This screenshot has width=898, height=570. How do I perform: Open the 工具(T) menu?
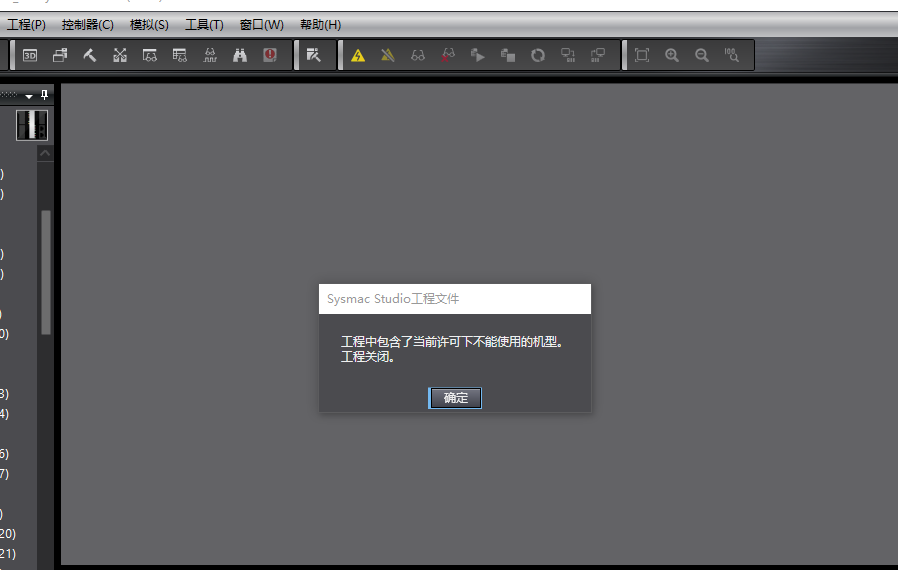point(204,24)
